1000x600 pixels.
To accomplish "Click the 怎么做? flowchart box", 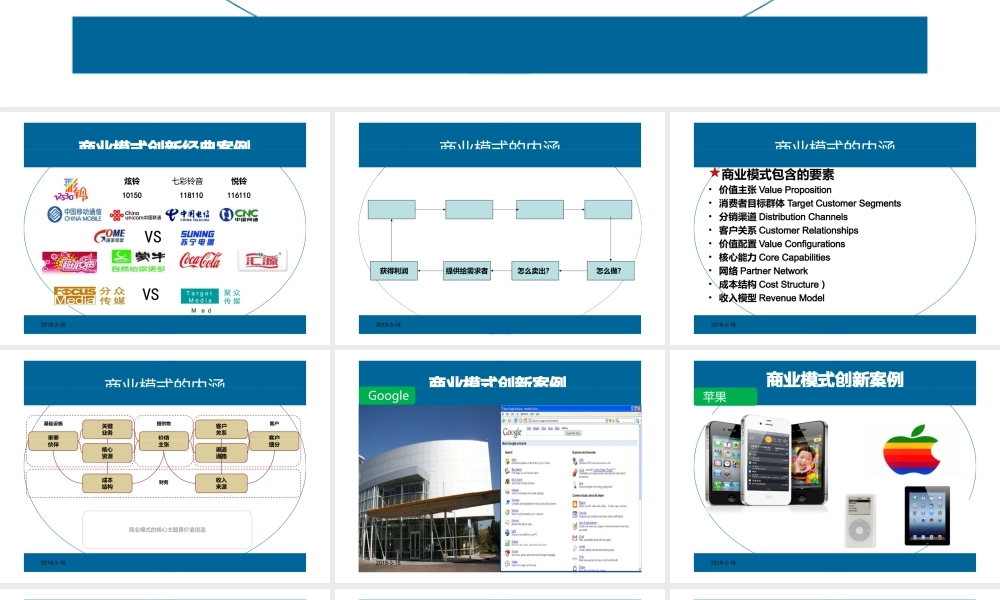I will pyautogui.click(x=610, y=271).
